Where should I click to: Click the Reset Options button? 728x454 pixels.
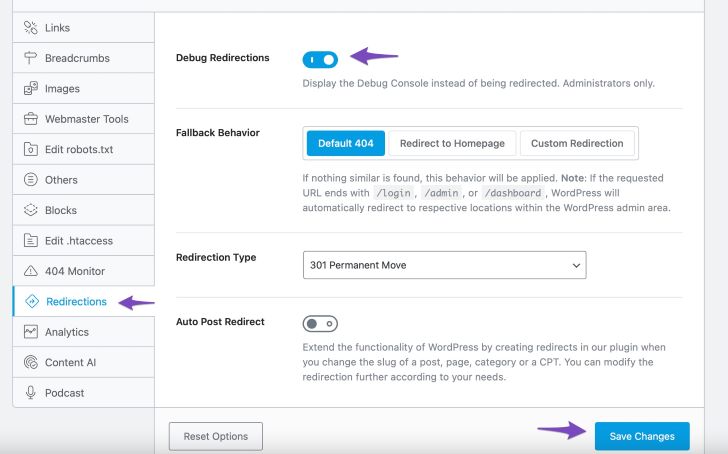click(216, 436)
